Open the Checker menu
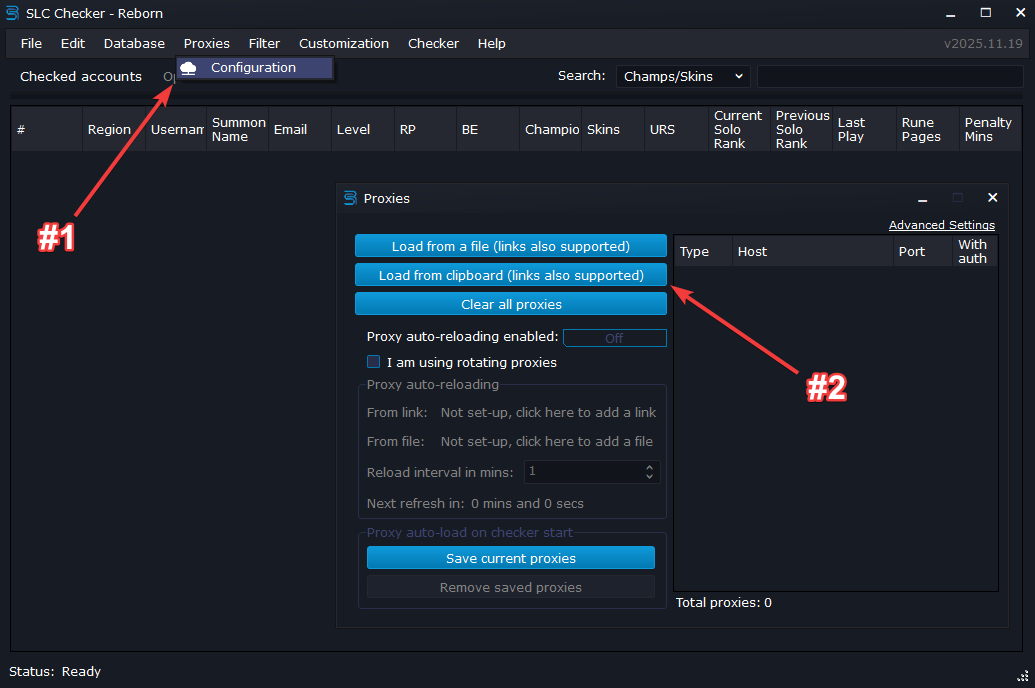This screenshot has width=1035, height=688. 433,44
